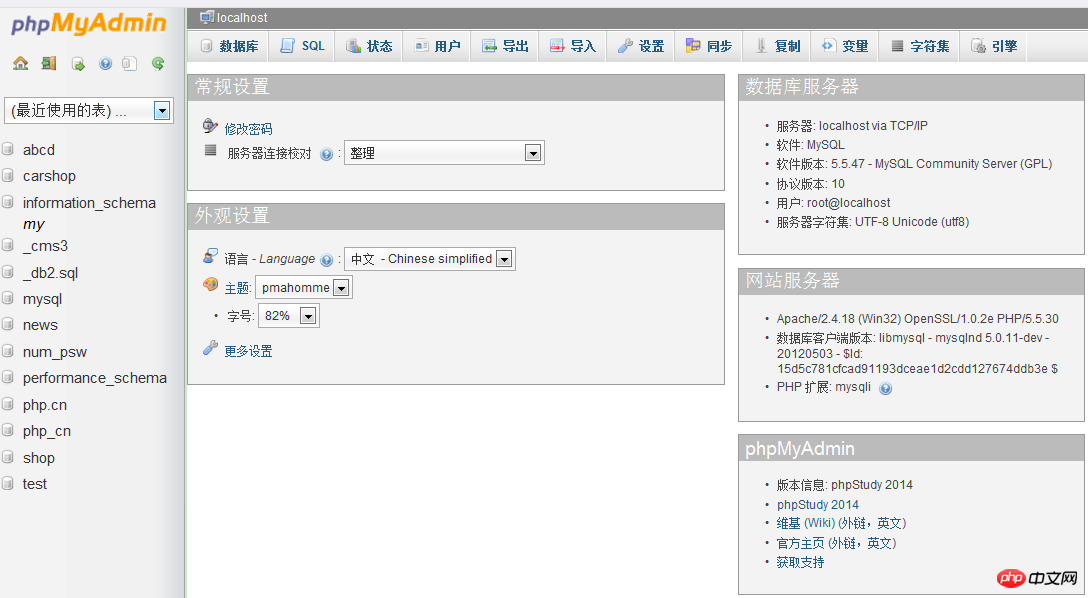
Task: Open the 状态 (Status) tab
Action: pos(368,46)
